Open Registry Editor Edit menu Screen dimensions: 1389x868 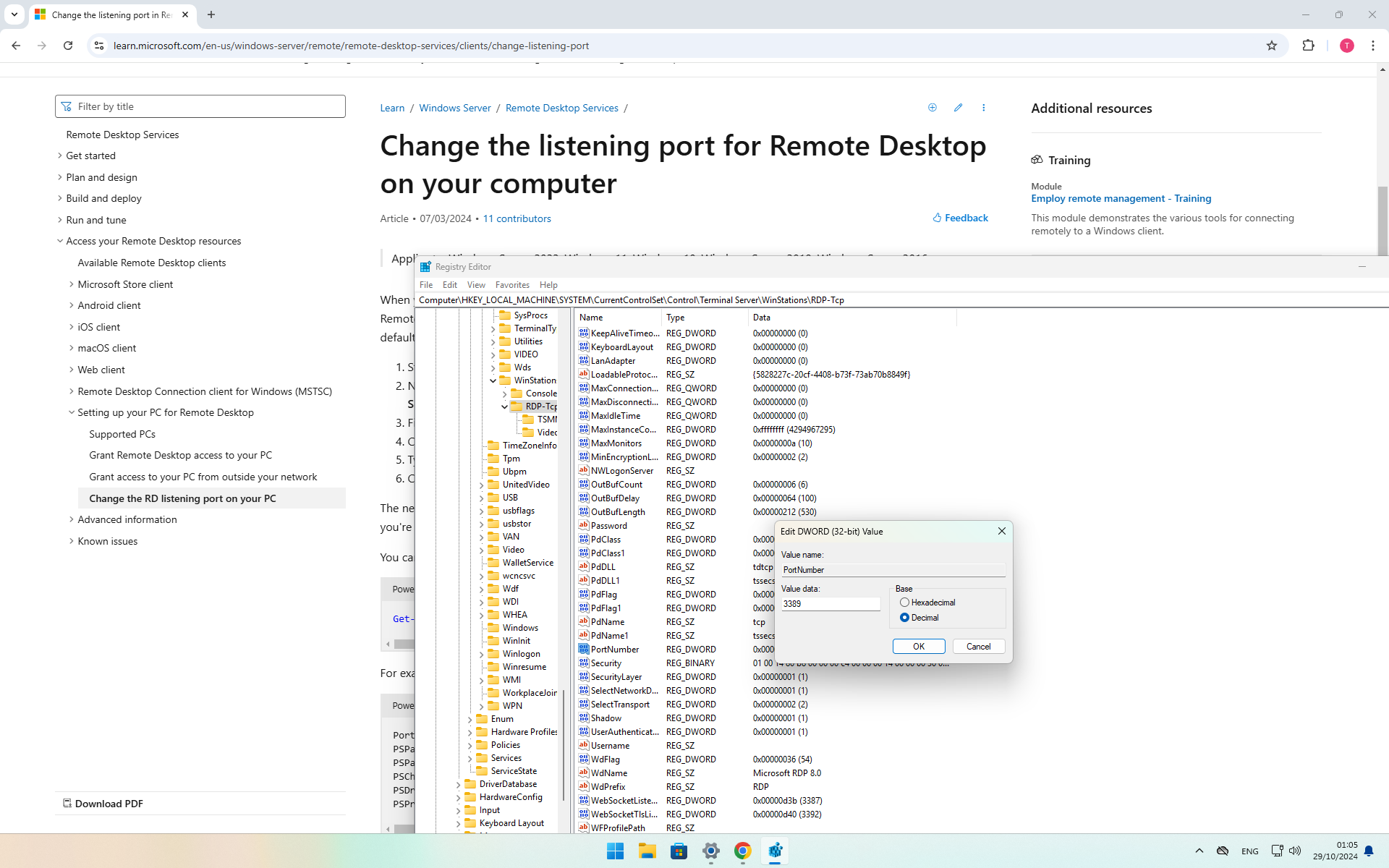(x=450, y=285)
